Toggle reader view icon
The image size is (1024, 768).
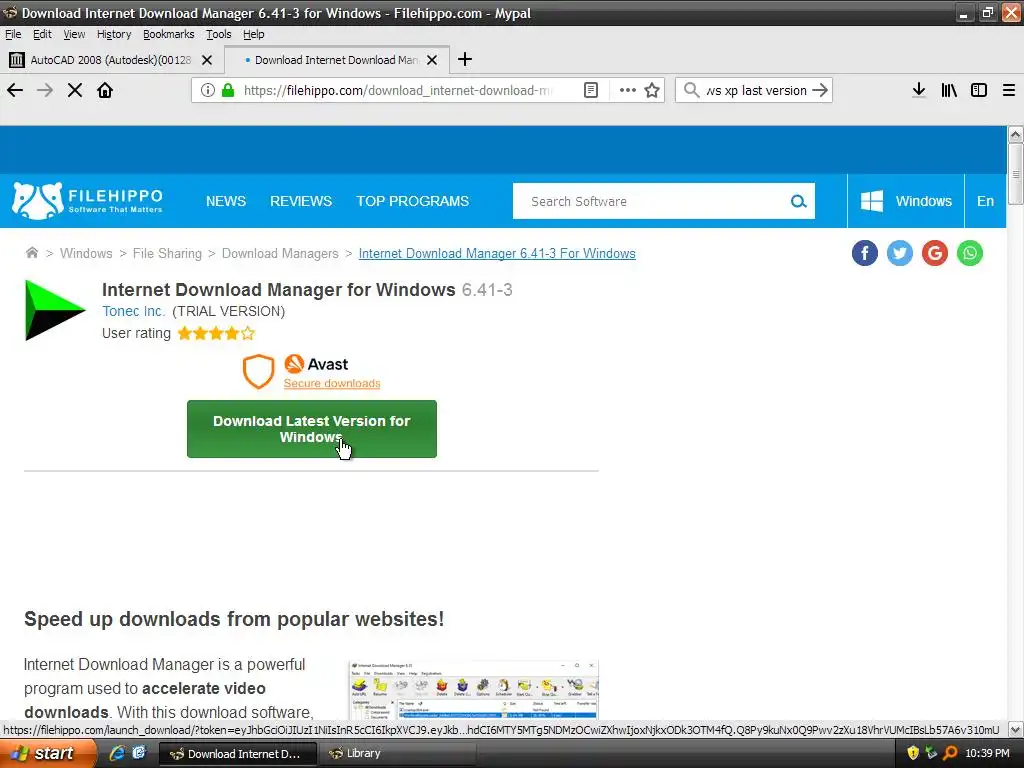tap(591, 90)
